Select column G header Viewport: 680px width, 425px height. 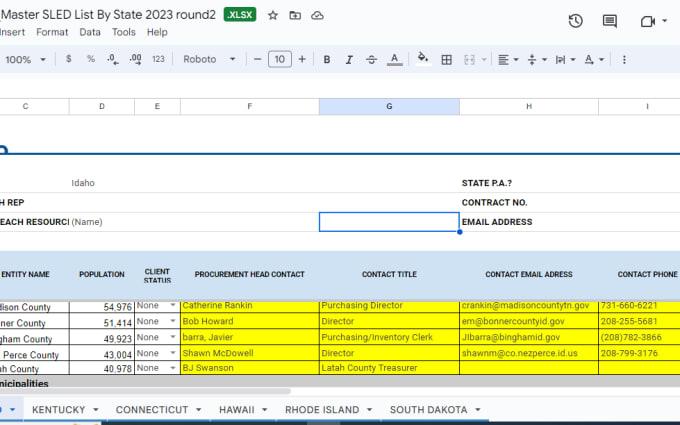(389, 106)
